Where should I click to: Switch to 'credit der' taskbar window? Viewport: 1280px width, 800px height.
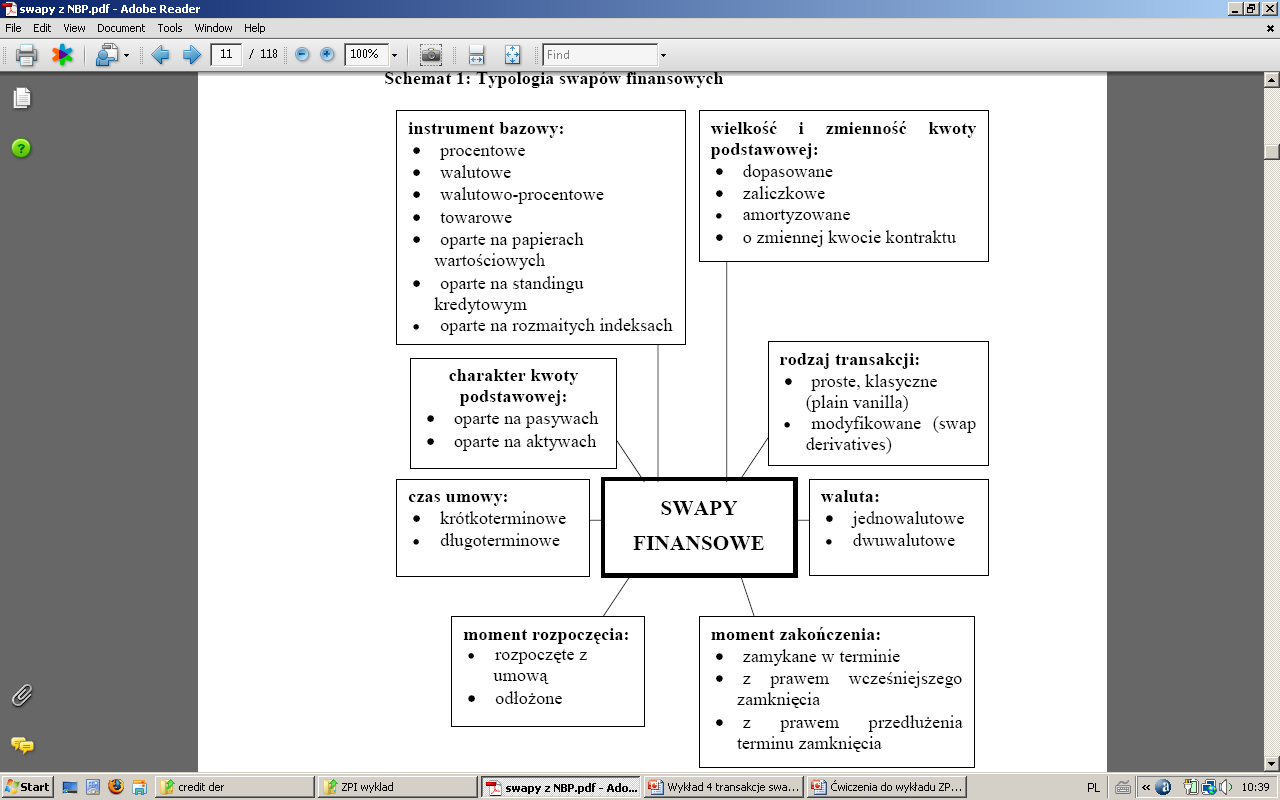(234, 787)
